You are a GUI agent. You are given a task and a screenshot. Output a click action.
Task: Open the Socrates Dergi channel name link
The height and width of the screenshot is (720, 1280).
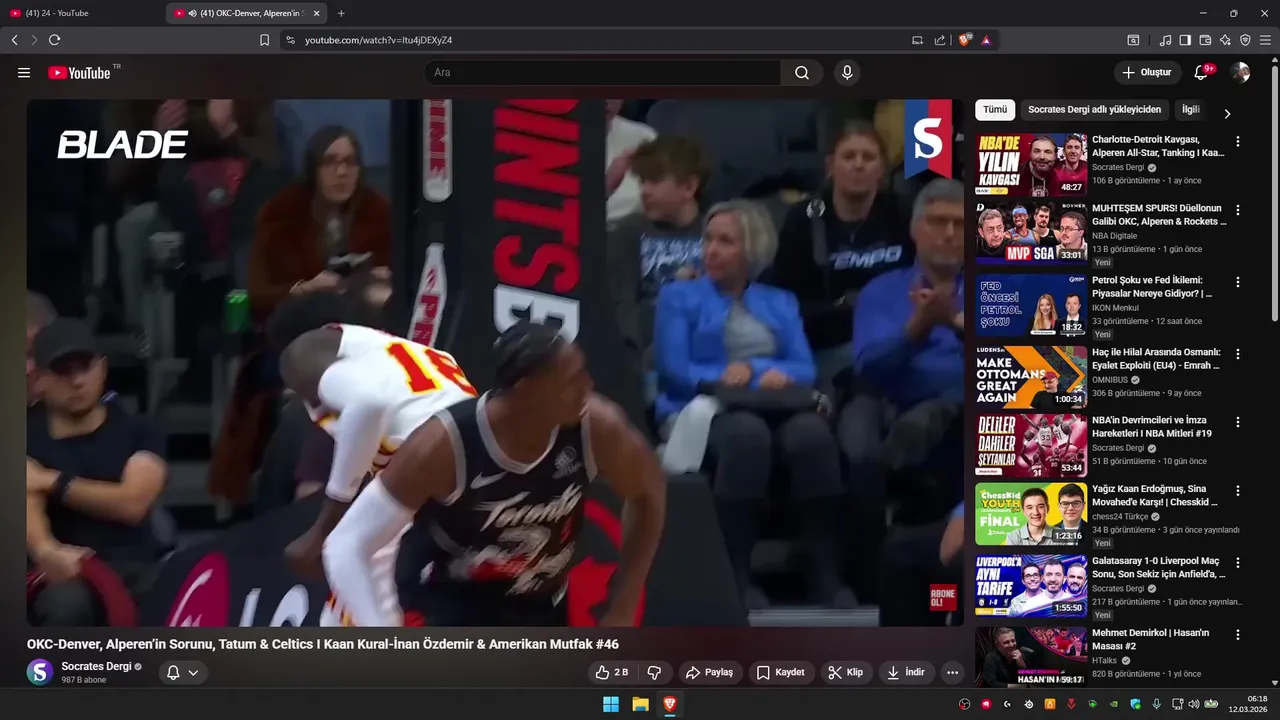96,667
